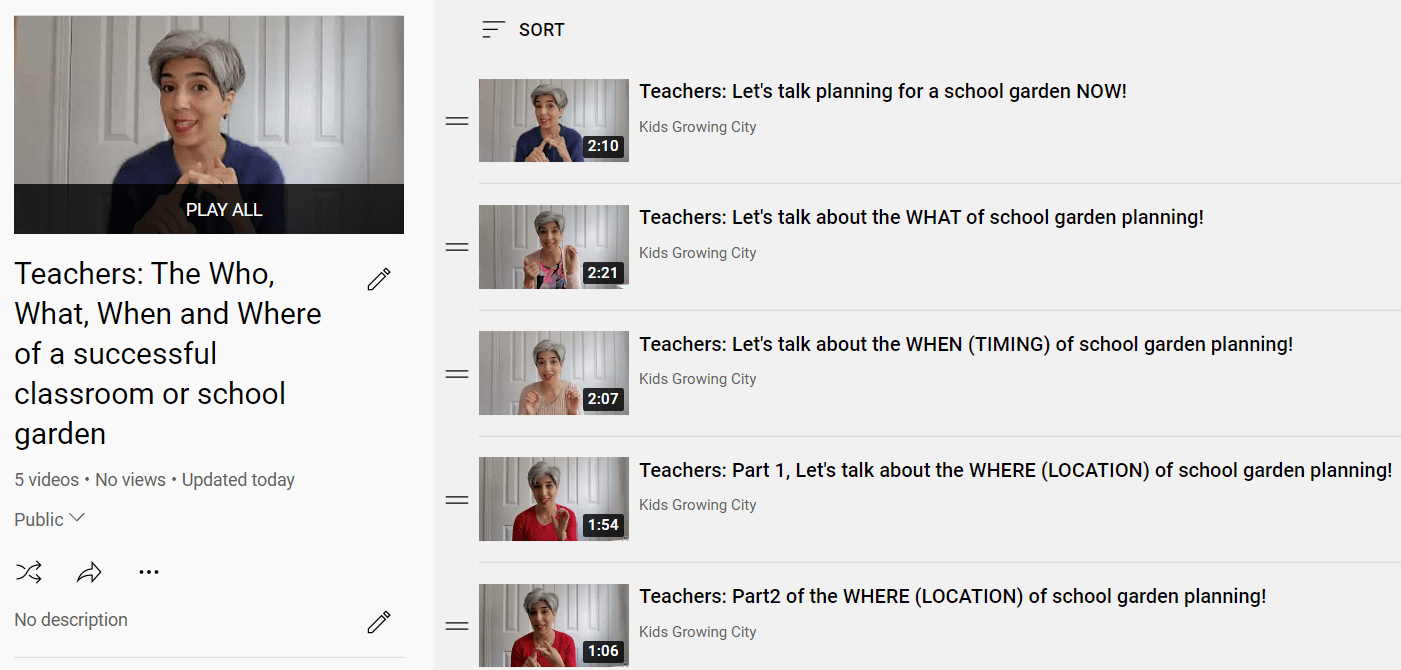Shuffle the playlist videos
Image resolution: width=1401 pixels, height=670 pixels.
click(x=29, y=572)
